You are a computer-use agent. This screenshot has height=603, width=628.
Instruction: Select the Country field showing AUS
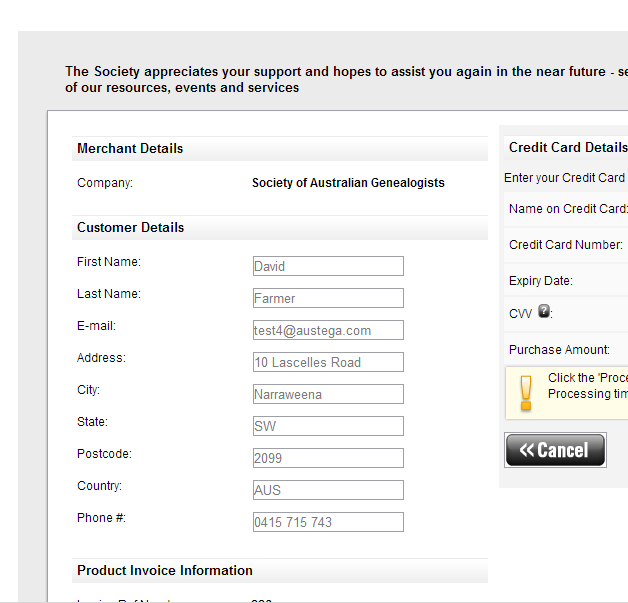click(328, 490)
